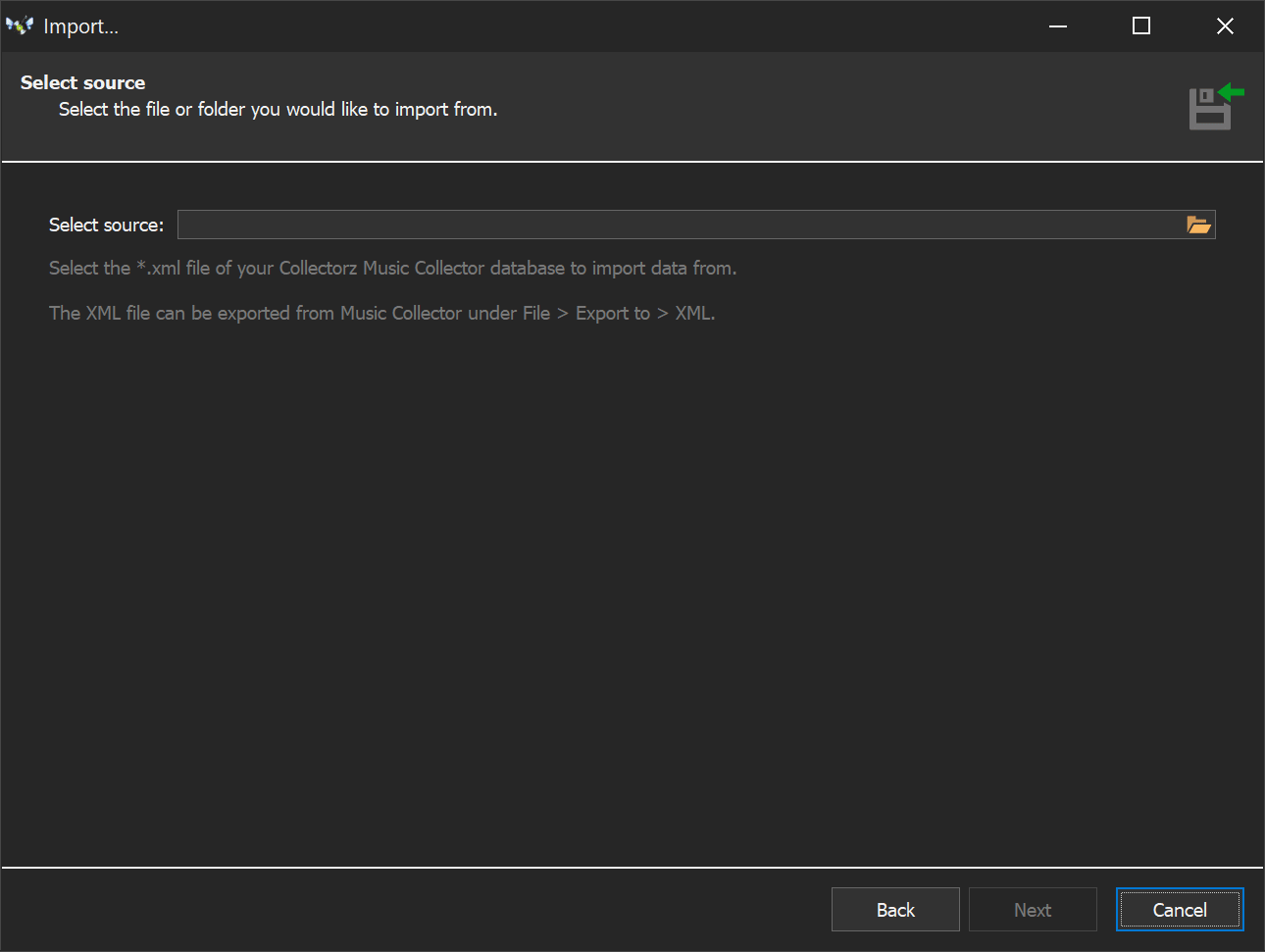
Task: Close the Import dialog window
Action: [x=1225, y=26]
